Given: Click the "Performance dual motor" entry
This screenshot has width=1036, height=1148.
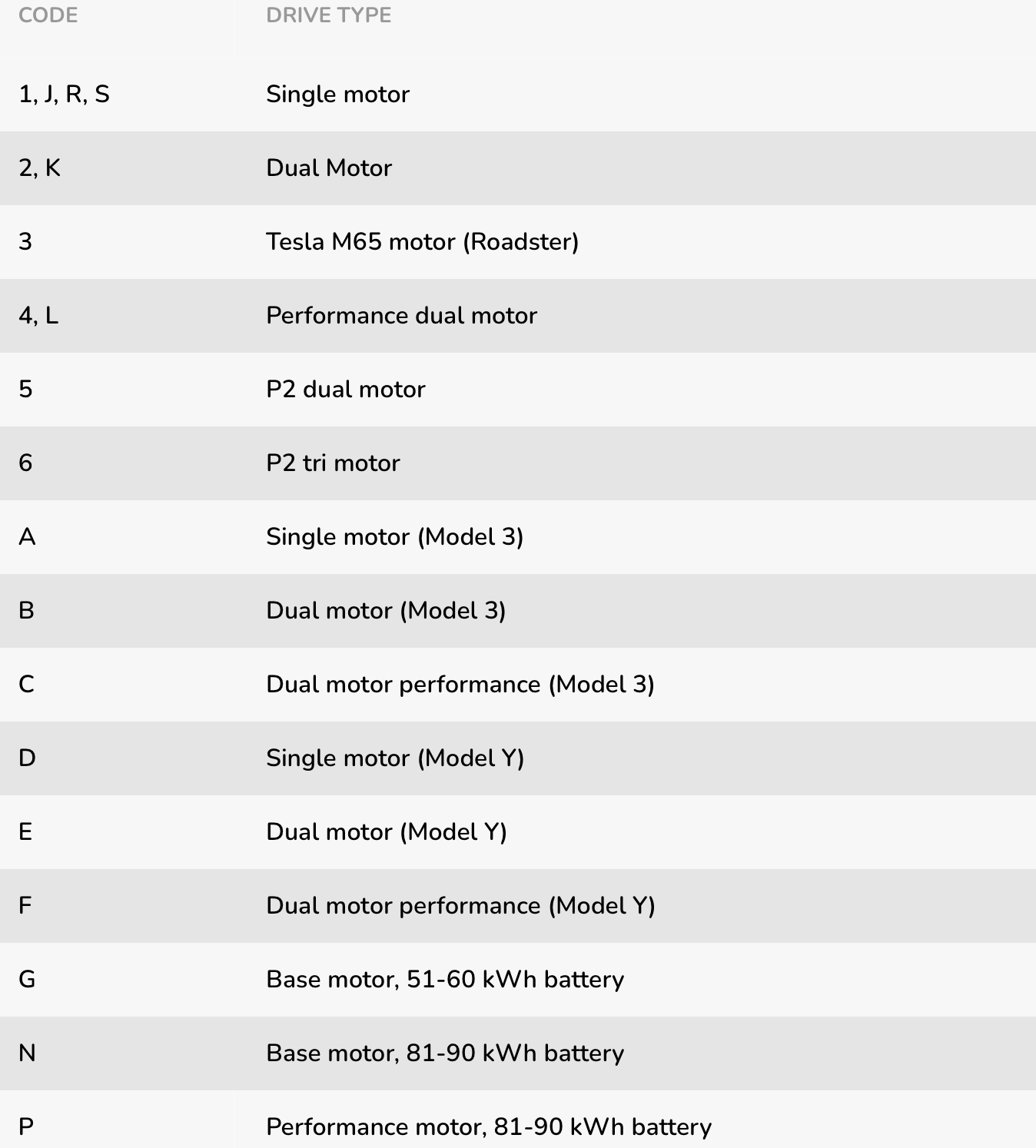Looking at the screenshot, I should (401, 316).
